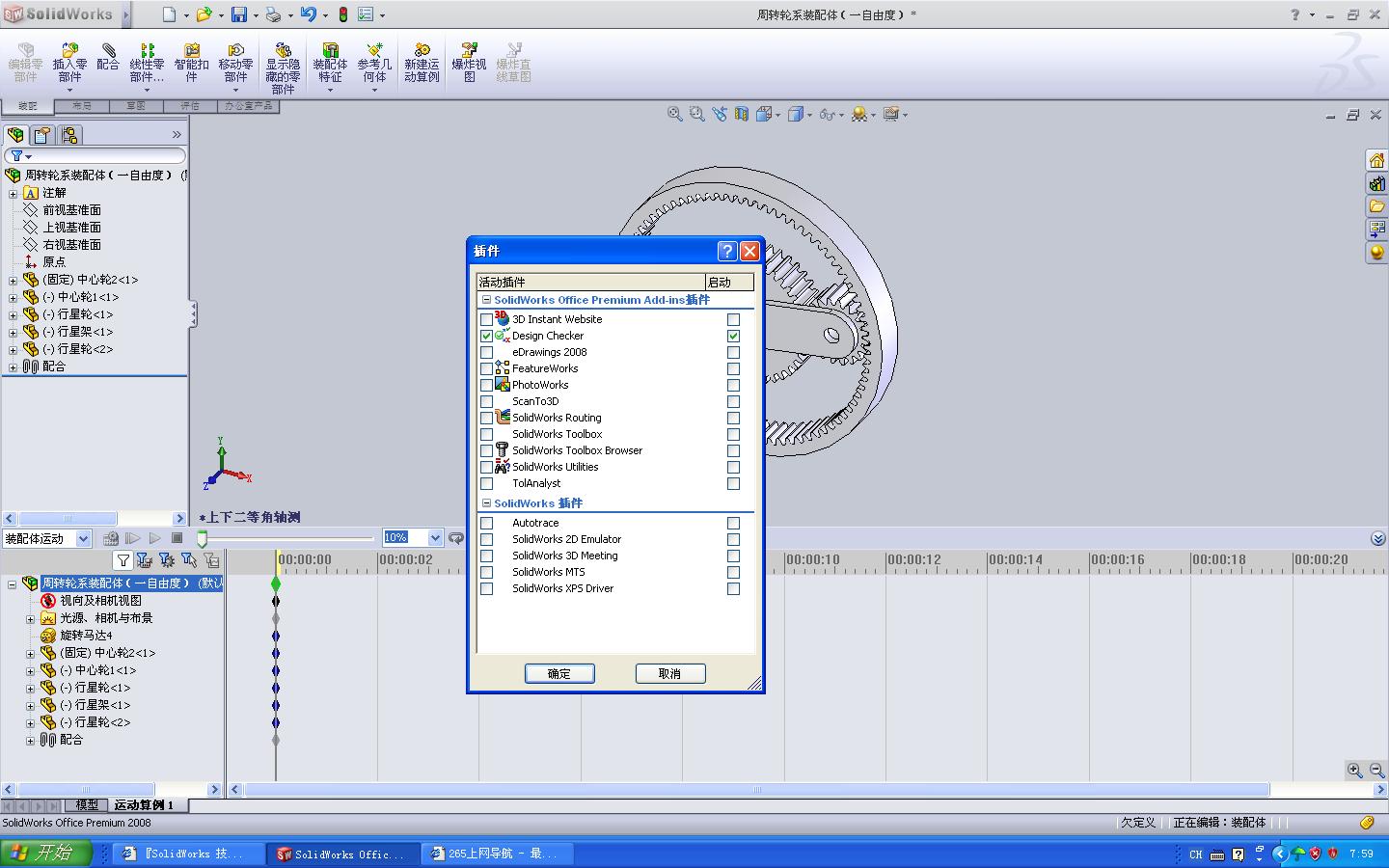
Task: Uncheck Design Checker startup checkbox
Action: point(733,336)
